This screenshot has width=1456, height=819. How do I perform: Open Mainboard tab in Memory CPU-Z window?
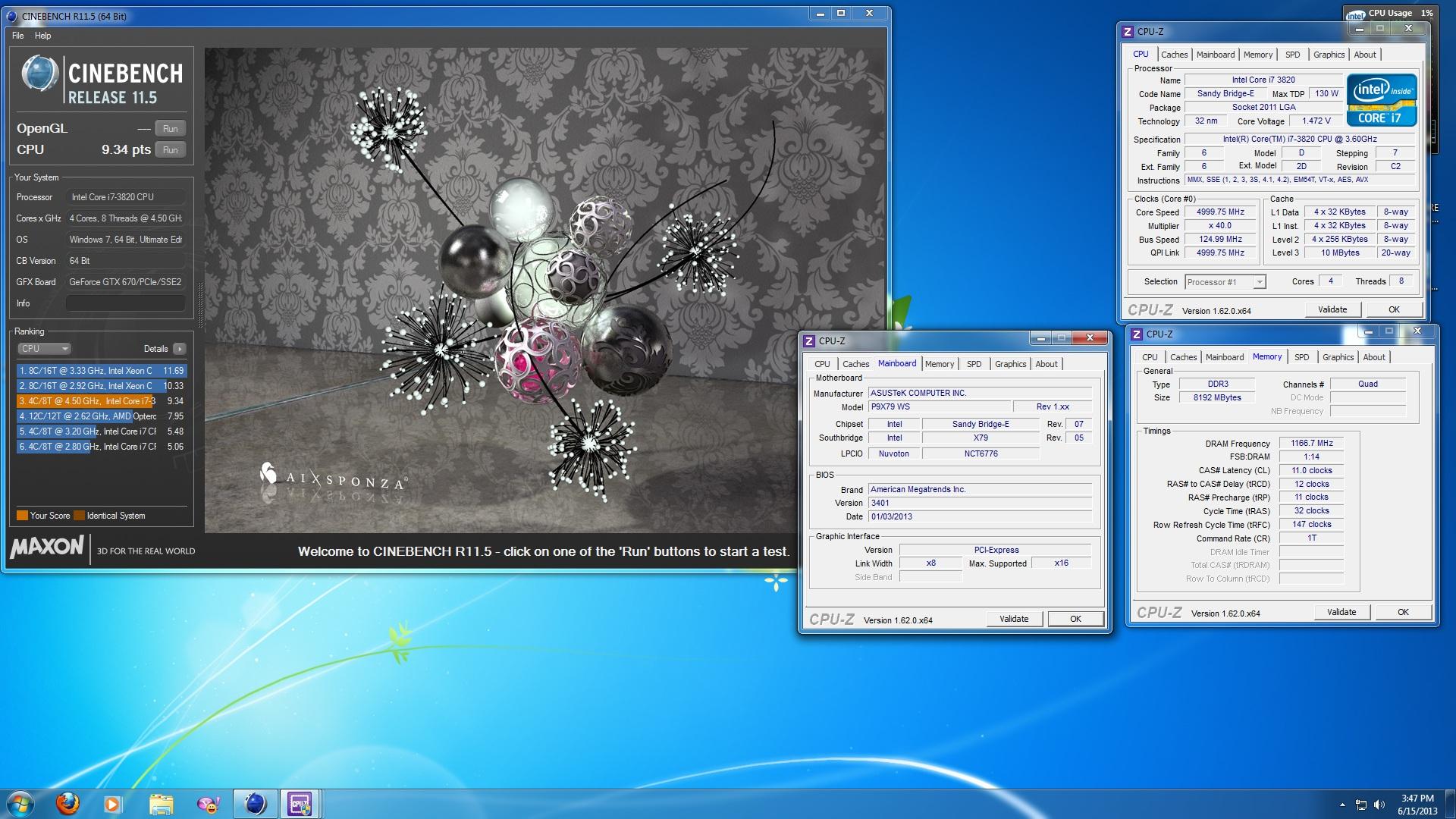pyautogui.click(x=1224, y=357)
